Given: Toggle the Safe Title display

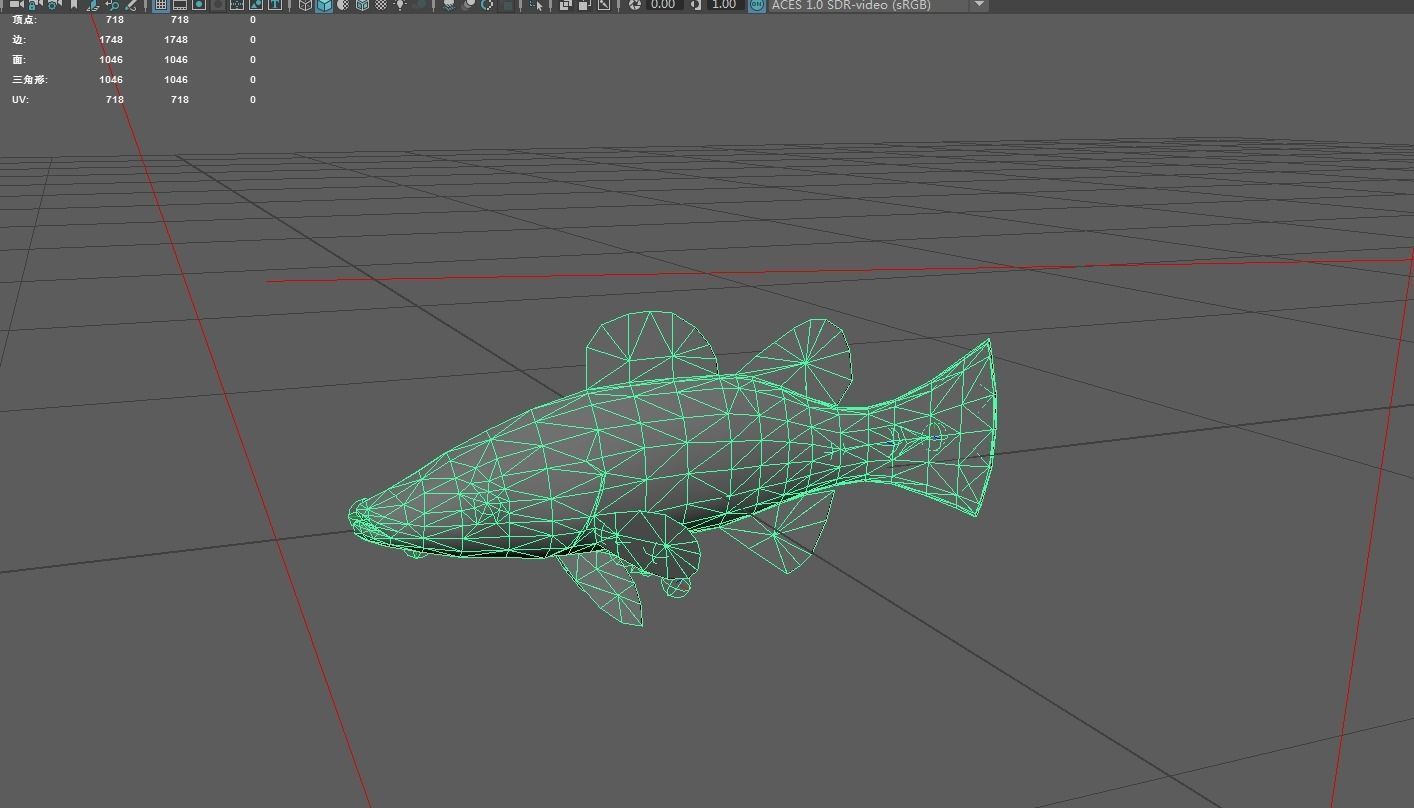Looking at the screenshot, I should 274,5.
